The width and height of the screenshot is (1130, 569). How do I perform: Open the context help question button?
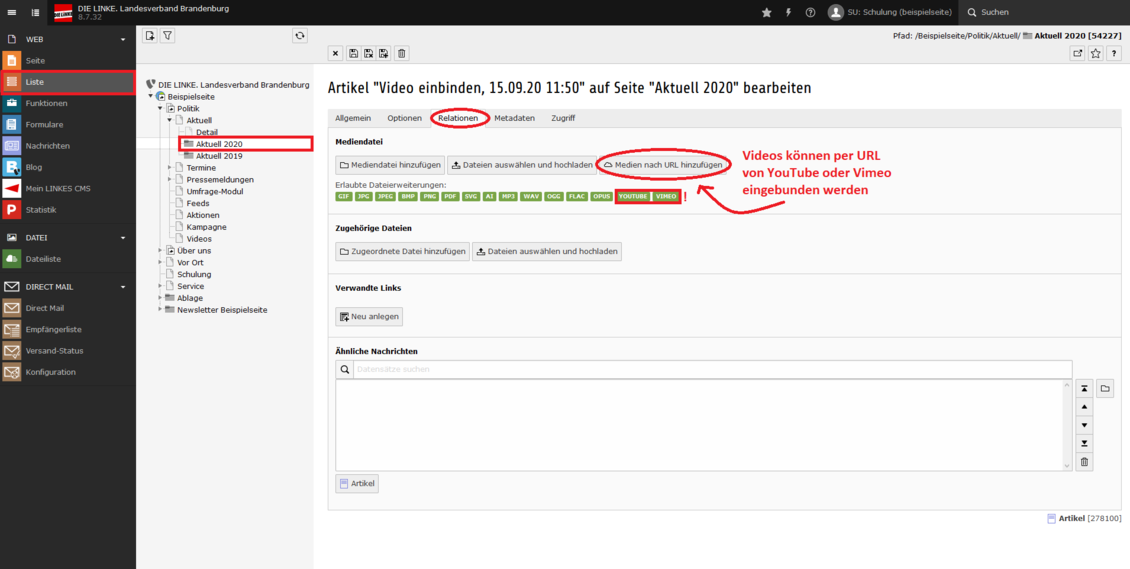tap(1114, 53)
